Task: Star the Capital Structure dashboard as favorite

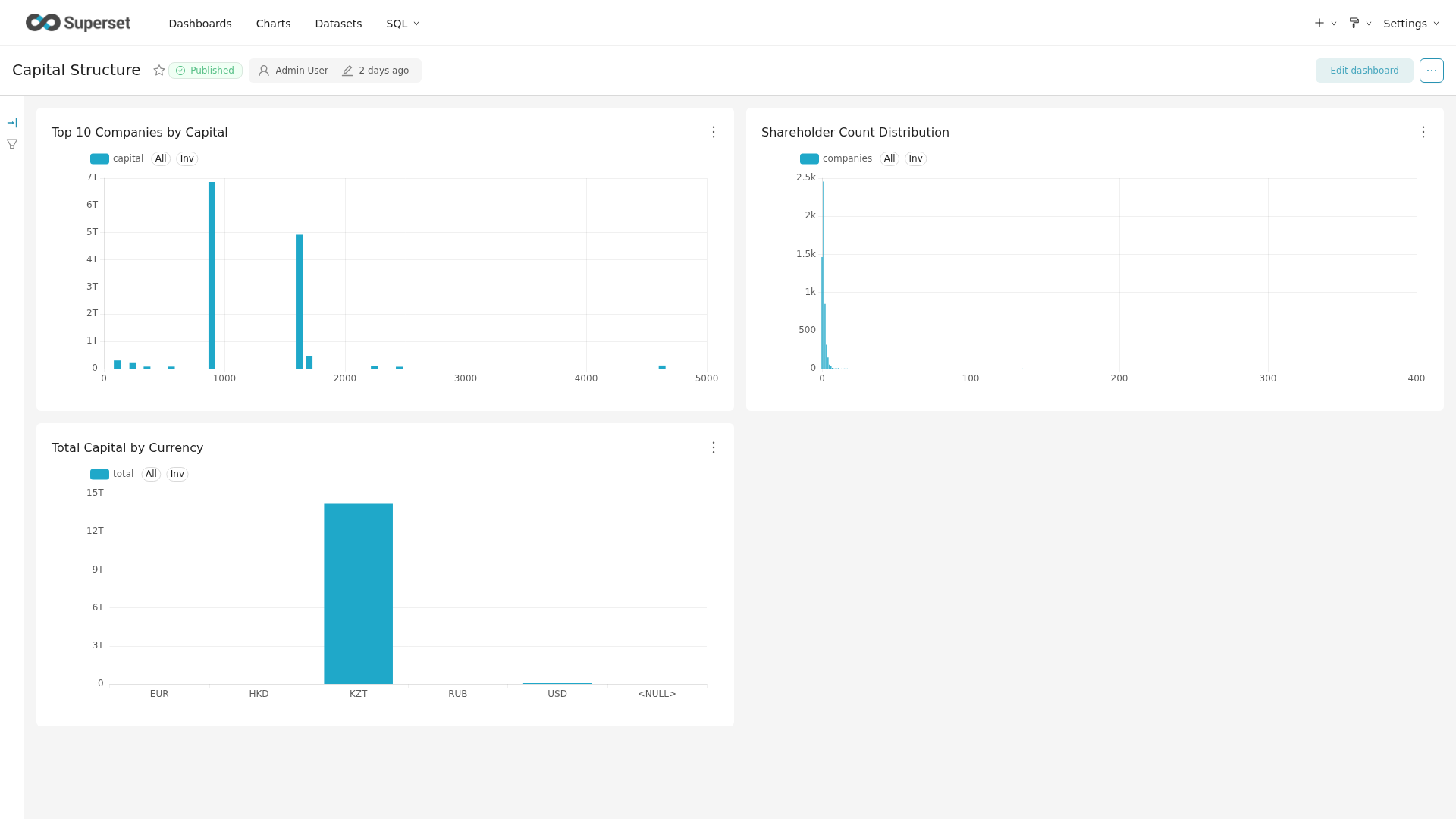Action: click(x=159, y=71)
